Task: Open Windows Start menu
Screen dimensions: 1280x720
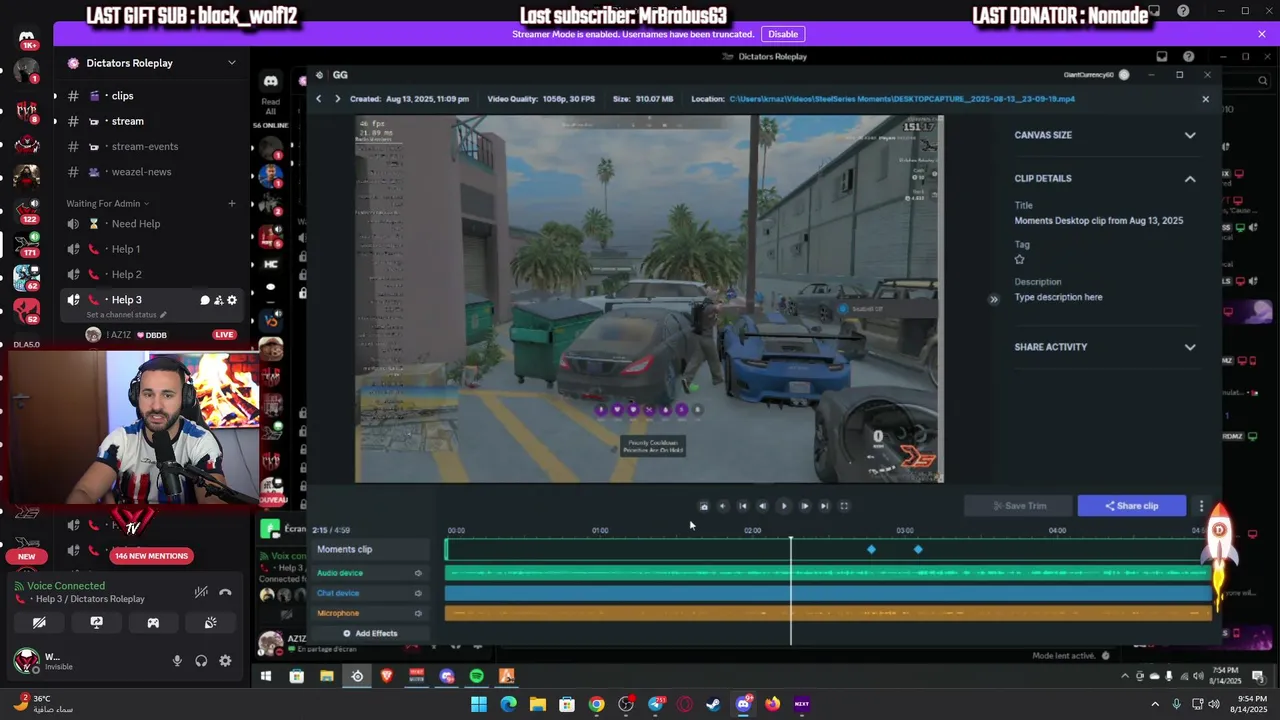Action: coord(478,704)
